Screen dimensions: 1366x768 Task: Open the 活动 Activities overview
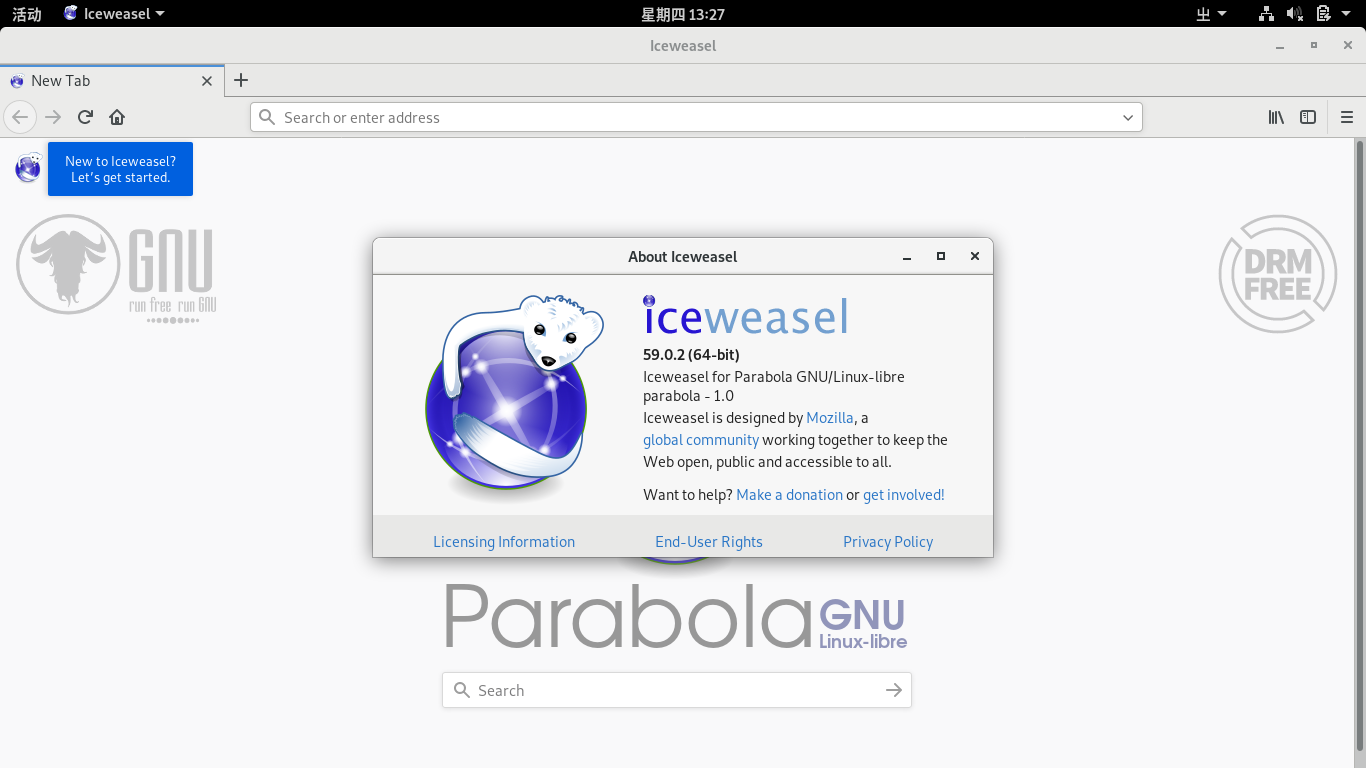[x=27, y=14]
